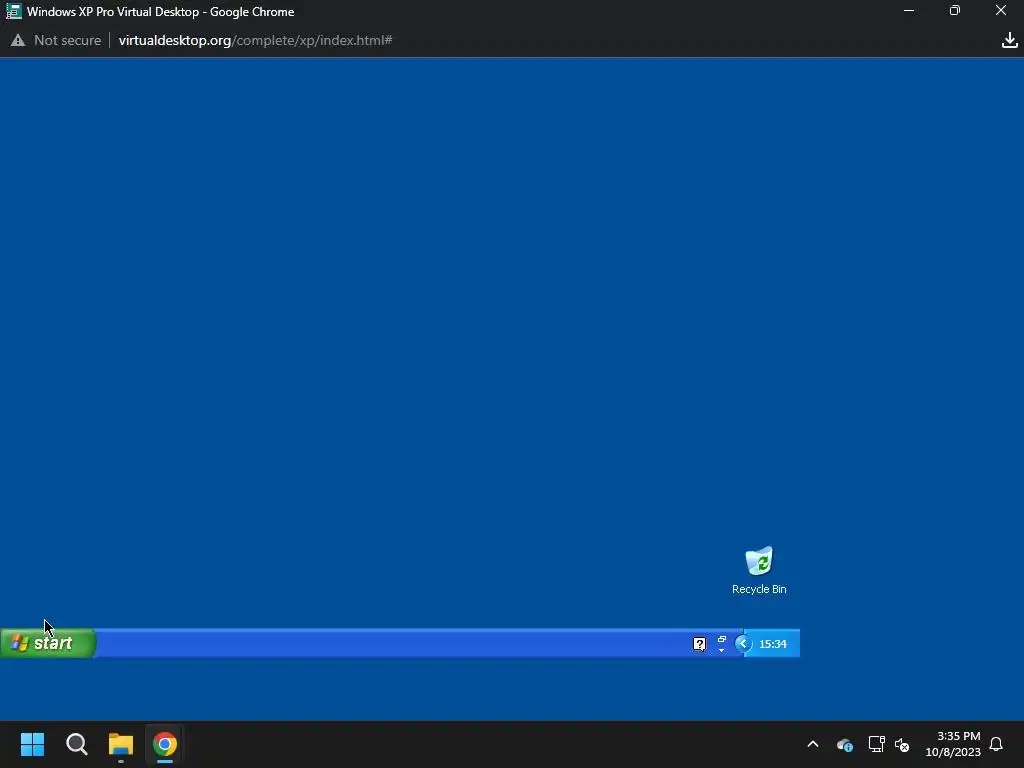Image resolution: width=1024 pixels, height=768 pixels.
Task: Open the Windows notification bell
Action: 996,744
